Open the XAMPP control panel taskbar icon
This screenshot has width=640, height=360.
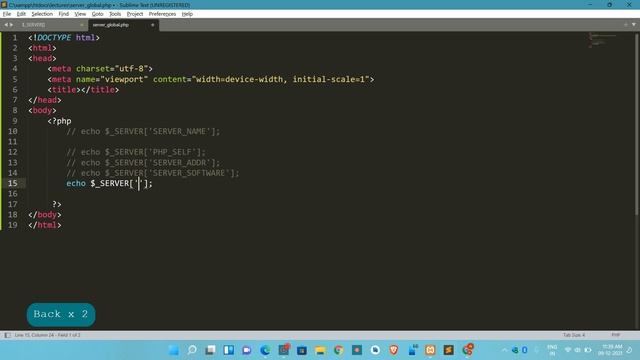click(x=430, y=350)
